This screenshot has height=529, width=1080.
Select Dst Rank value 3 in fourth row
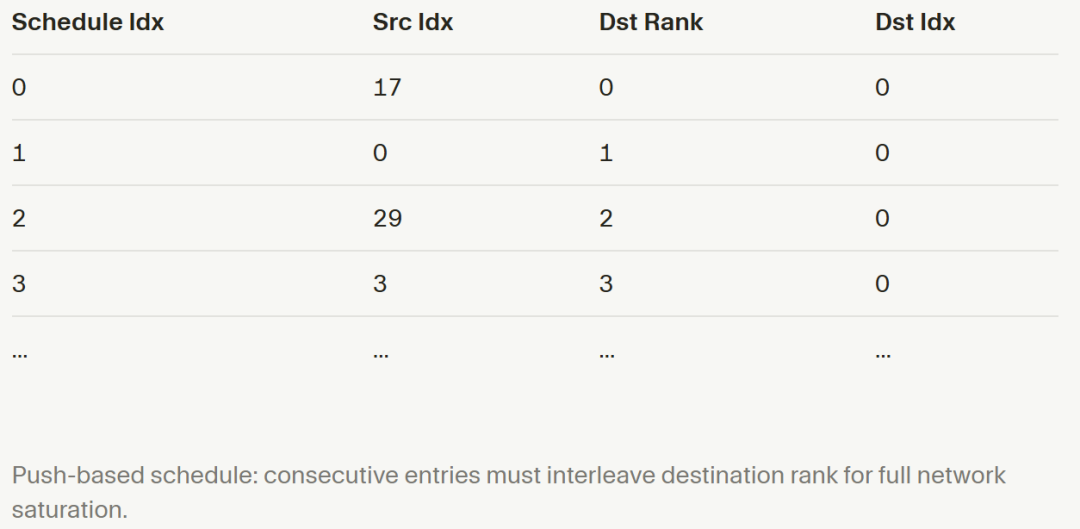(605, 284)
